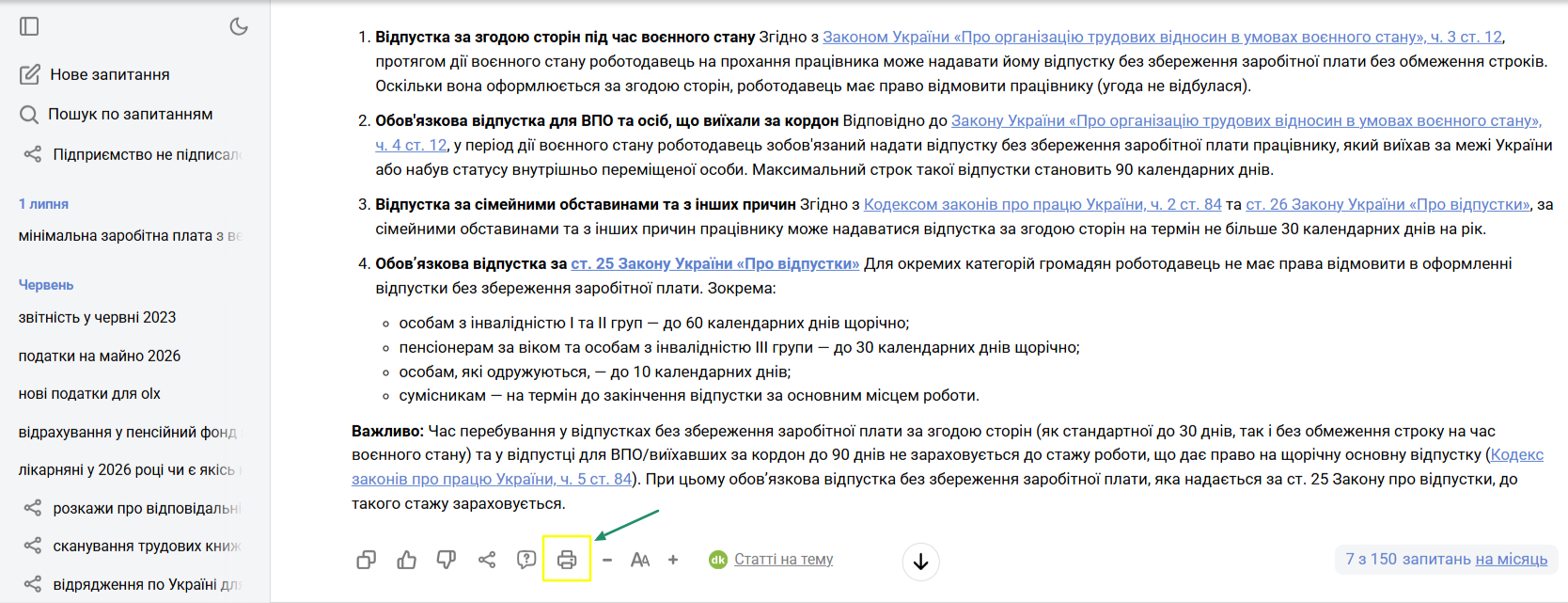
Task: Print the answer with printer icon
Action: pyautogui.click(x=567, y=560)
